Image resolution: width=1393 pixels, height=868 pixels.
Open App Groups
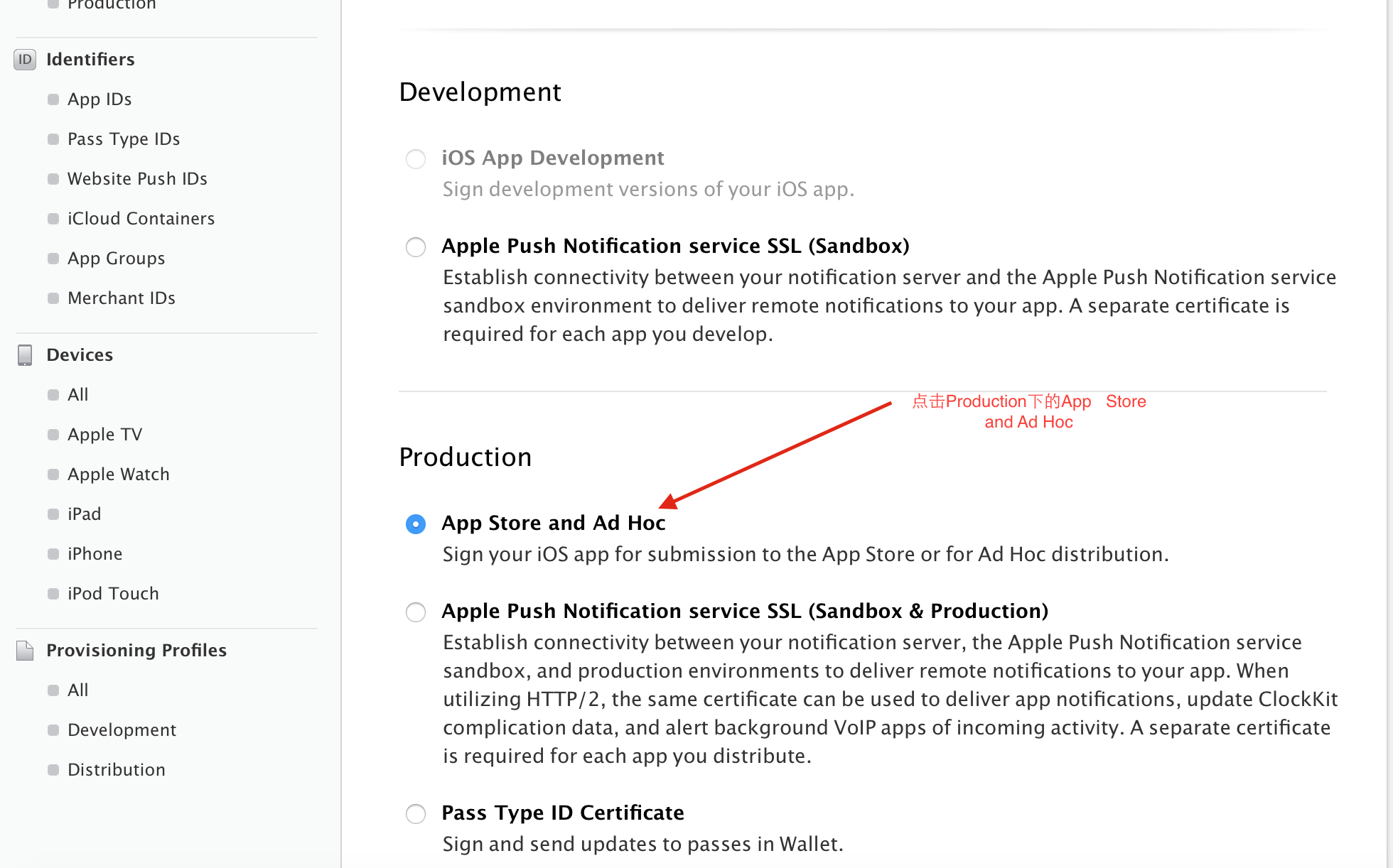click(x=116, y=259)
